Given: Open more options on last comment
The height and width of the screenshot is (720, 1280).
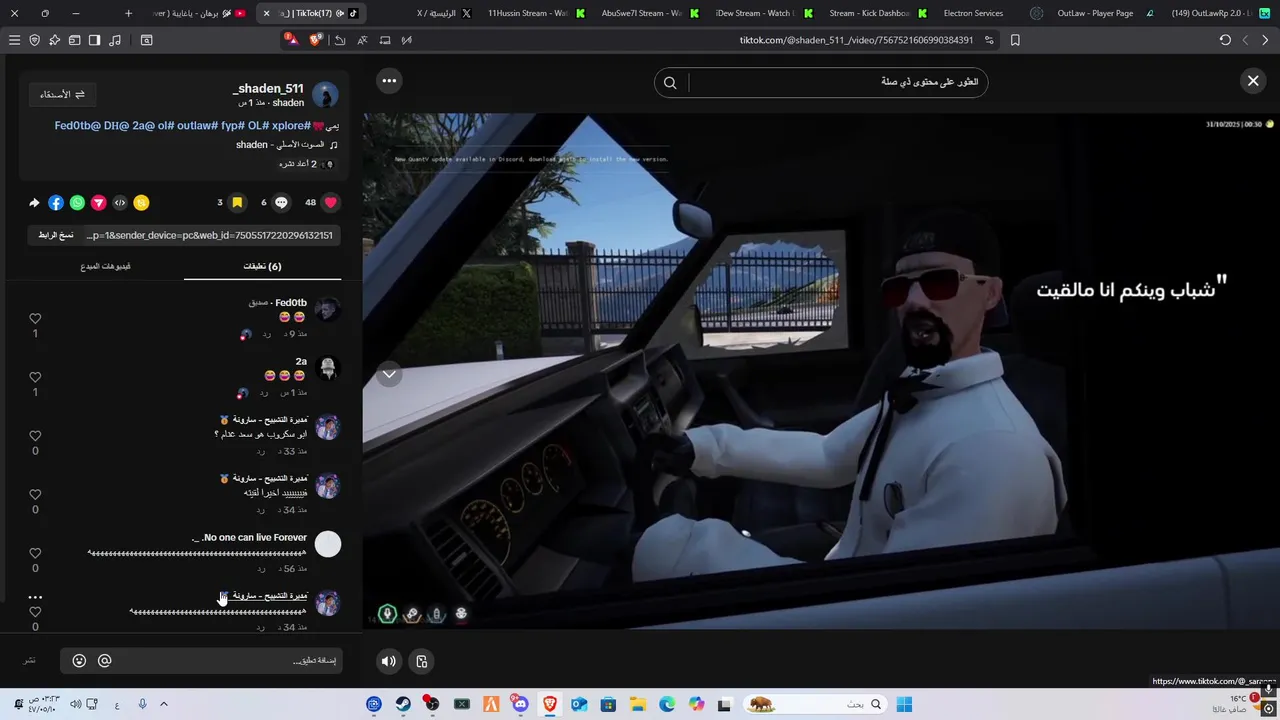Looking at the screenshot, I should pos(35,596).
